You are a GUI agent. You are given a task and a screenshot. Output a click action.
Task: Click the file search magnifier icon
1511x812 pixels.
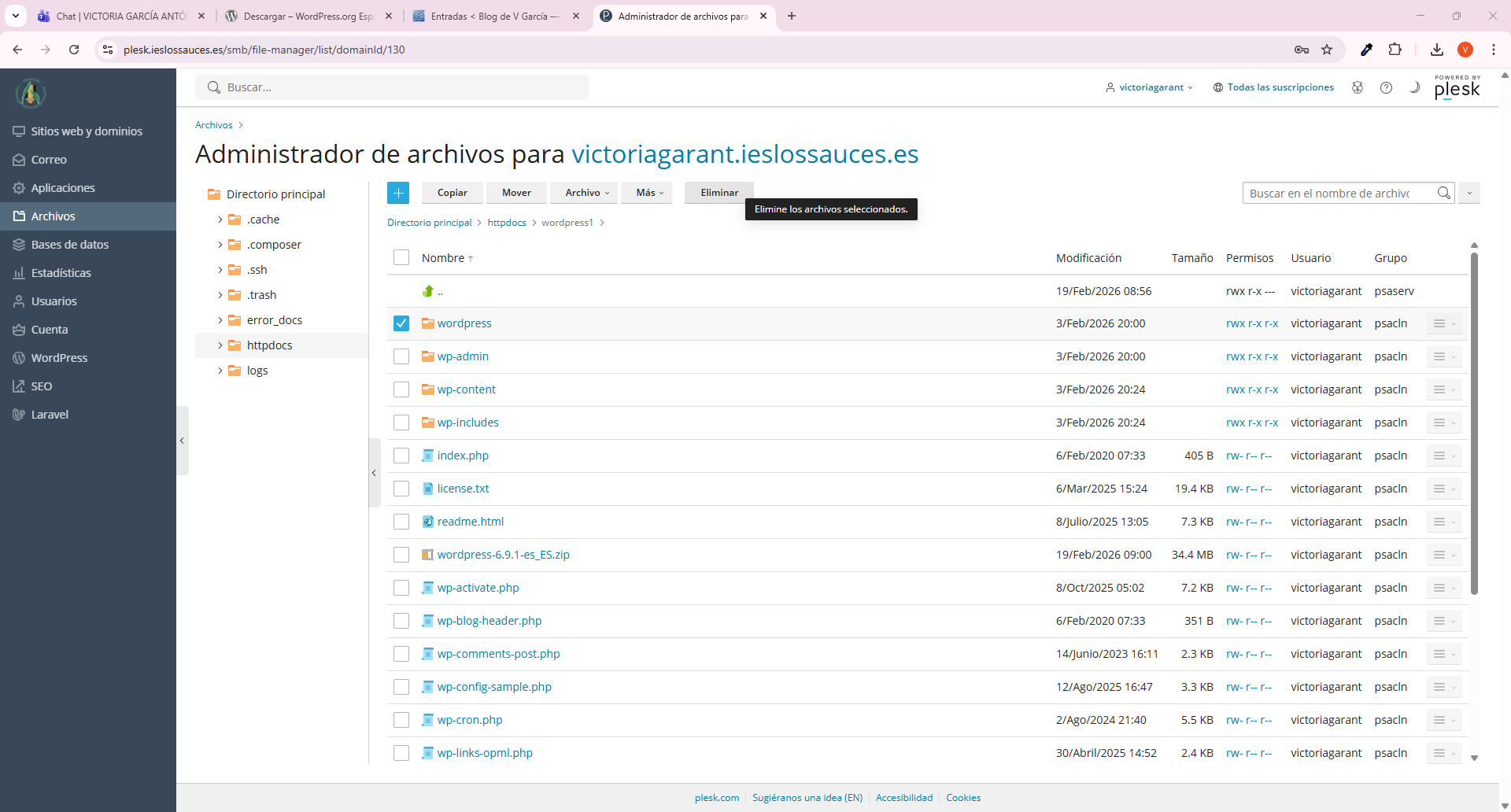1443,193
